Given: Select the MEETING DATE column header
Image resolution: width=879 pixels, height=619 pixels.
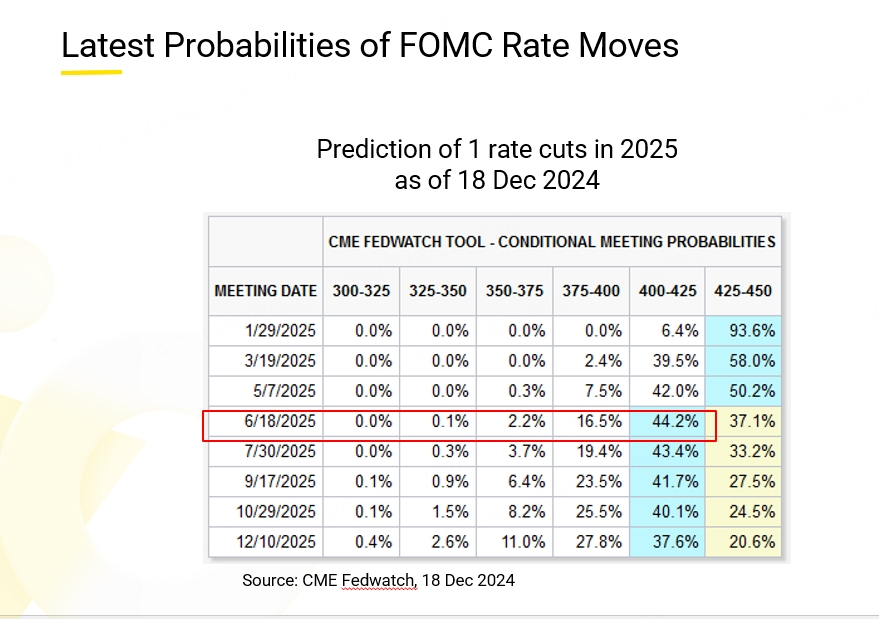Looking at the screenshot, I should pyautogui.click(x=266, y=291).
